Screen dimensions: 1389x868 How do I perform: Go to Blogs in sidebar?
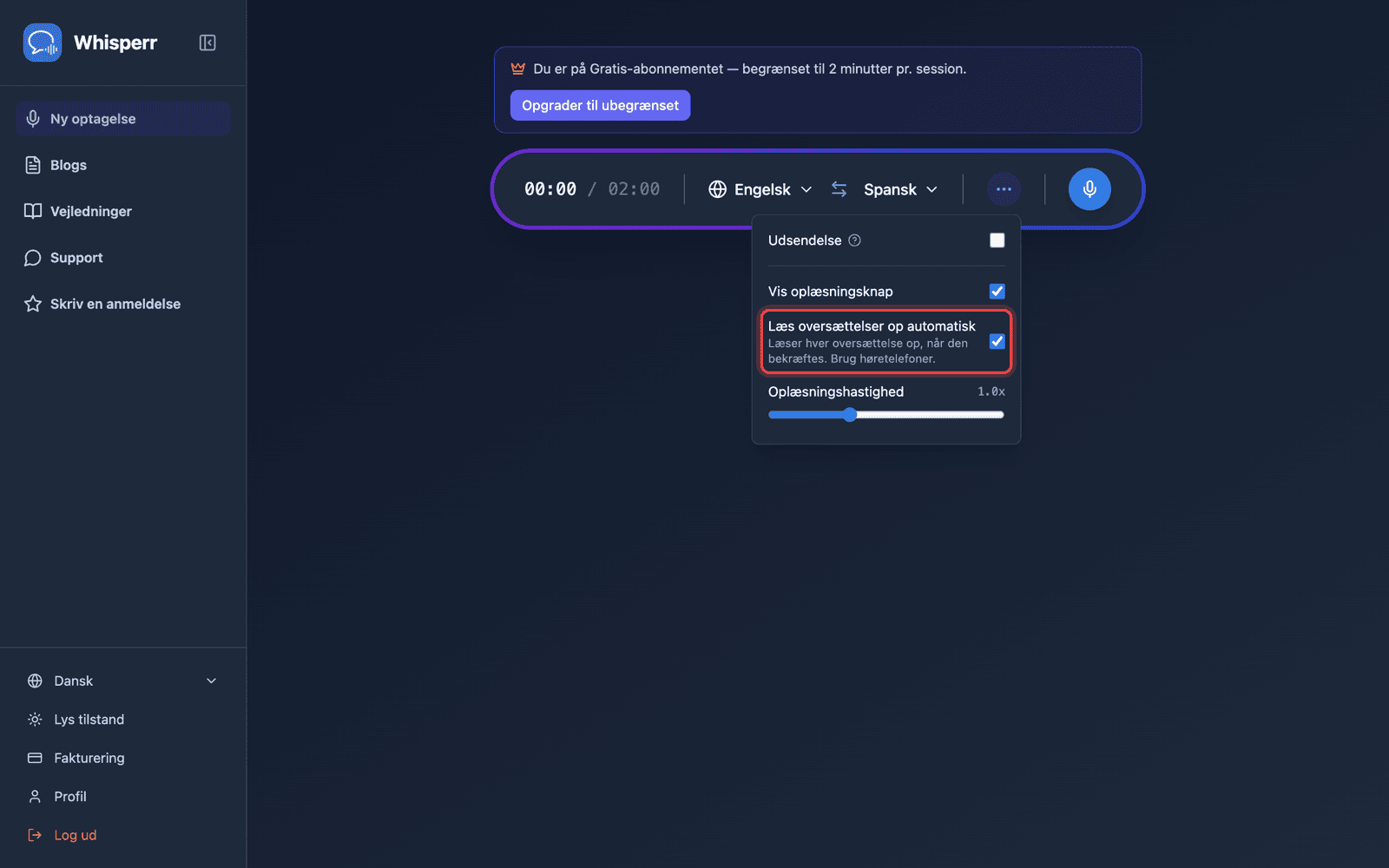click(x=122, y=165)
